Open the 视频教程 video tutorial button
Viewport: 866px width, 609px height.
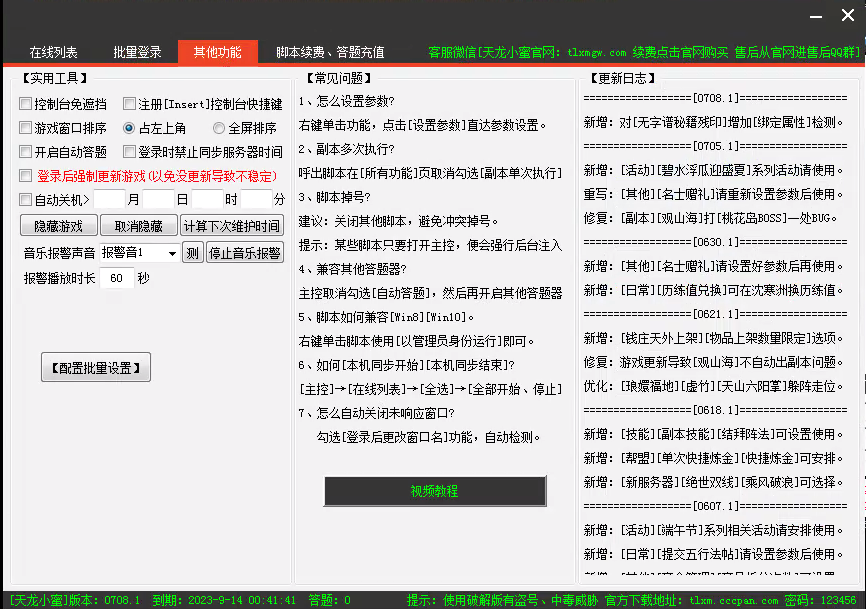coord(435,491)
